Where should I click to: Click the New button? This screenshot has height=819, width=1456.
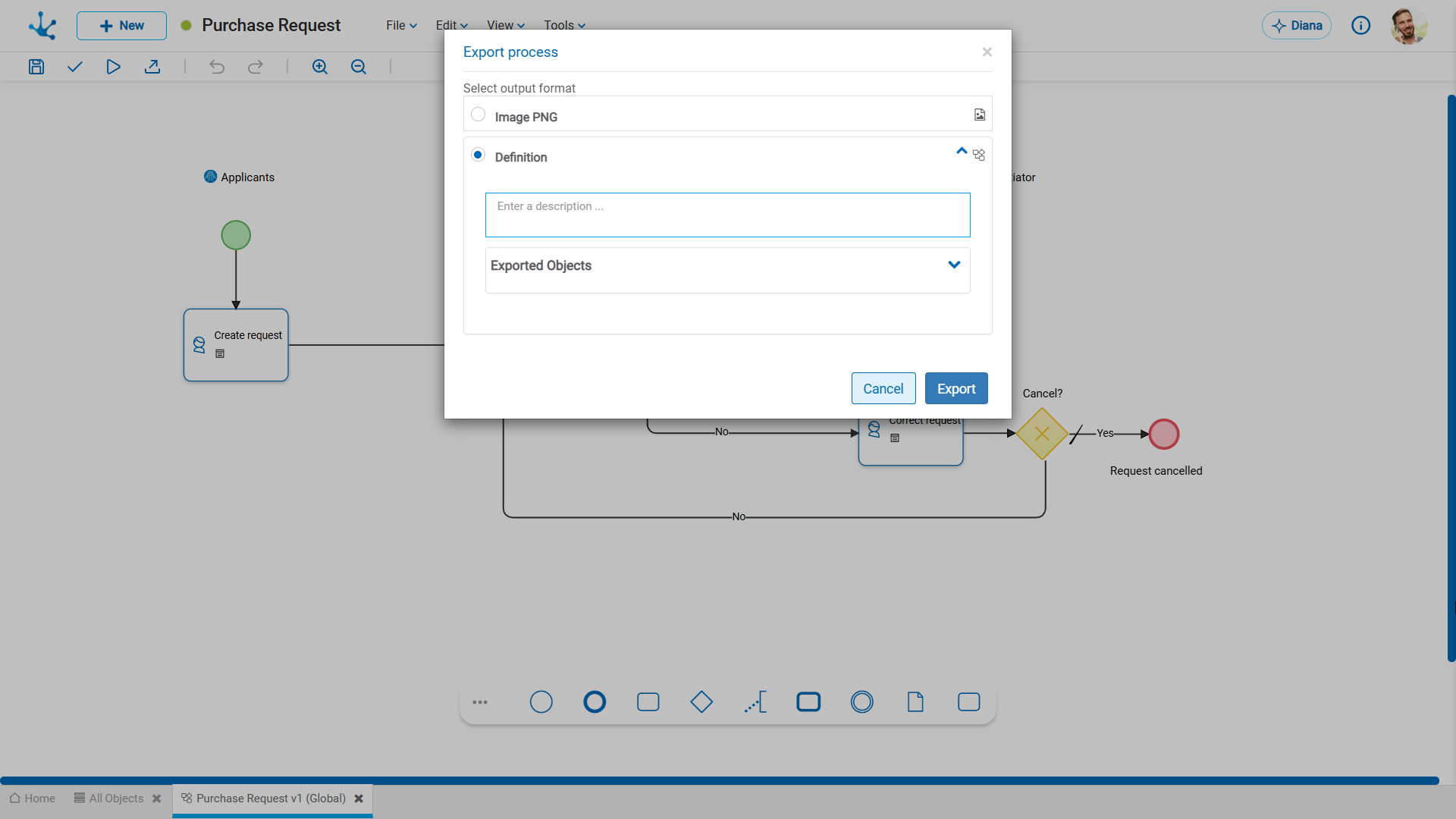tap(121, 26)
